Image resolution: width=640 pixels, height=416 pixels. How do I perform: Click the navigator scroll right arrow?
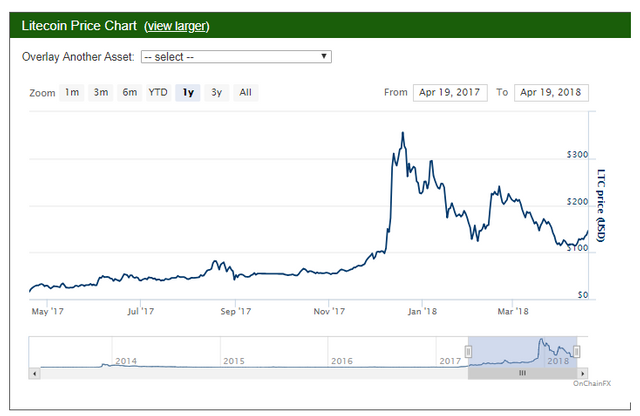582,373
